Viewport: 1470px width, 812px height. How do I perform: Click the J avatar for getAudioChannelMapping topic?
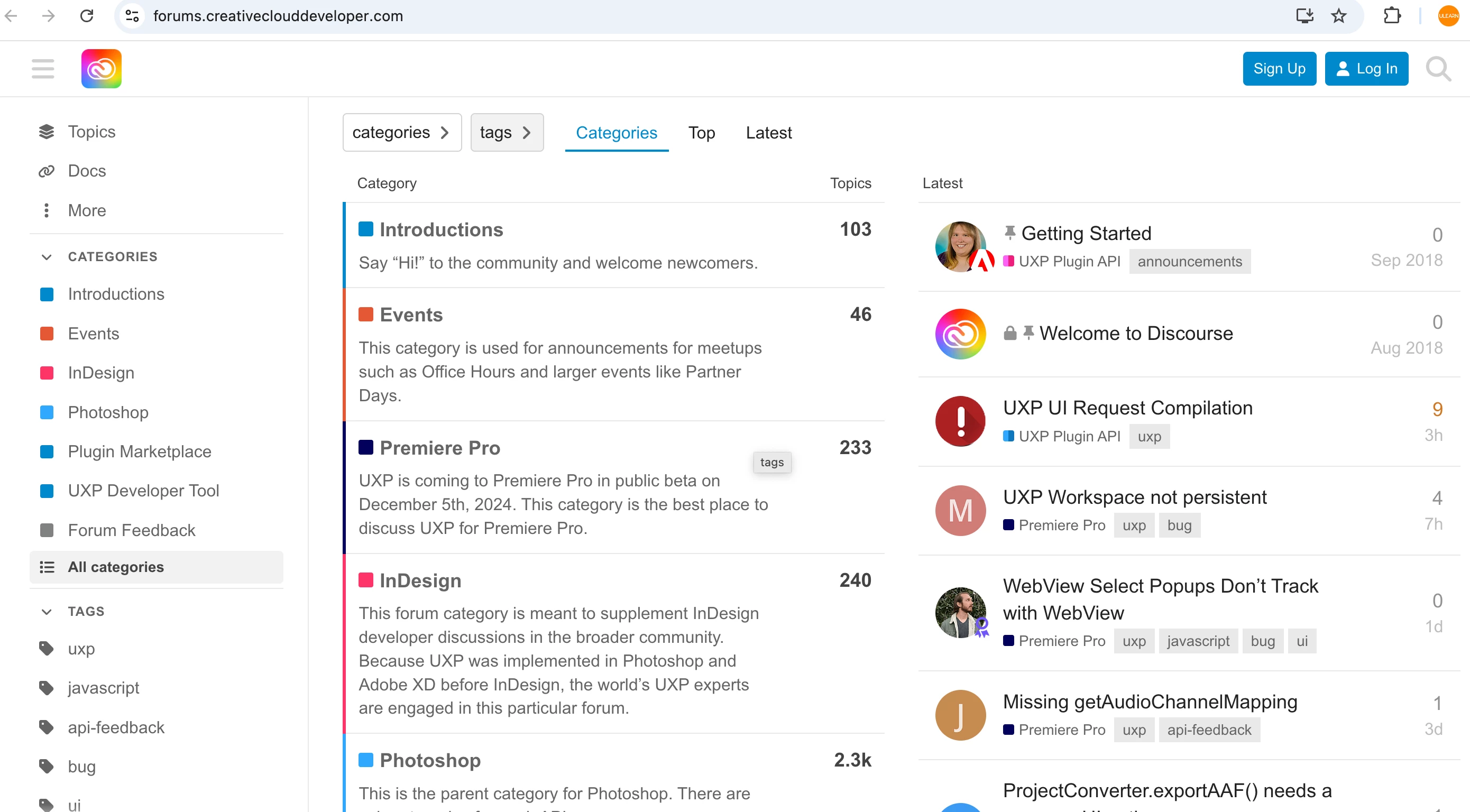point(961,716)
